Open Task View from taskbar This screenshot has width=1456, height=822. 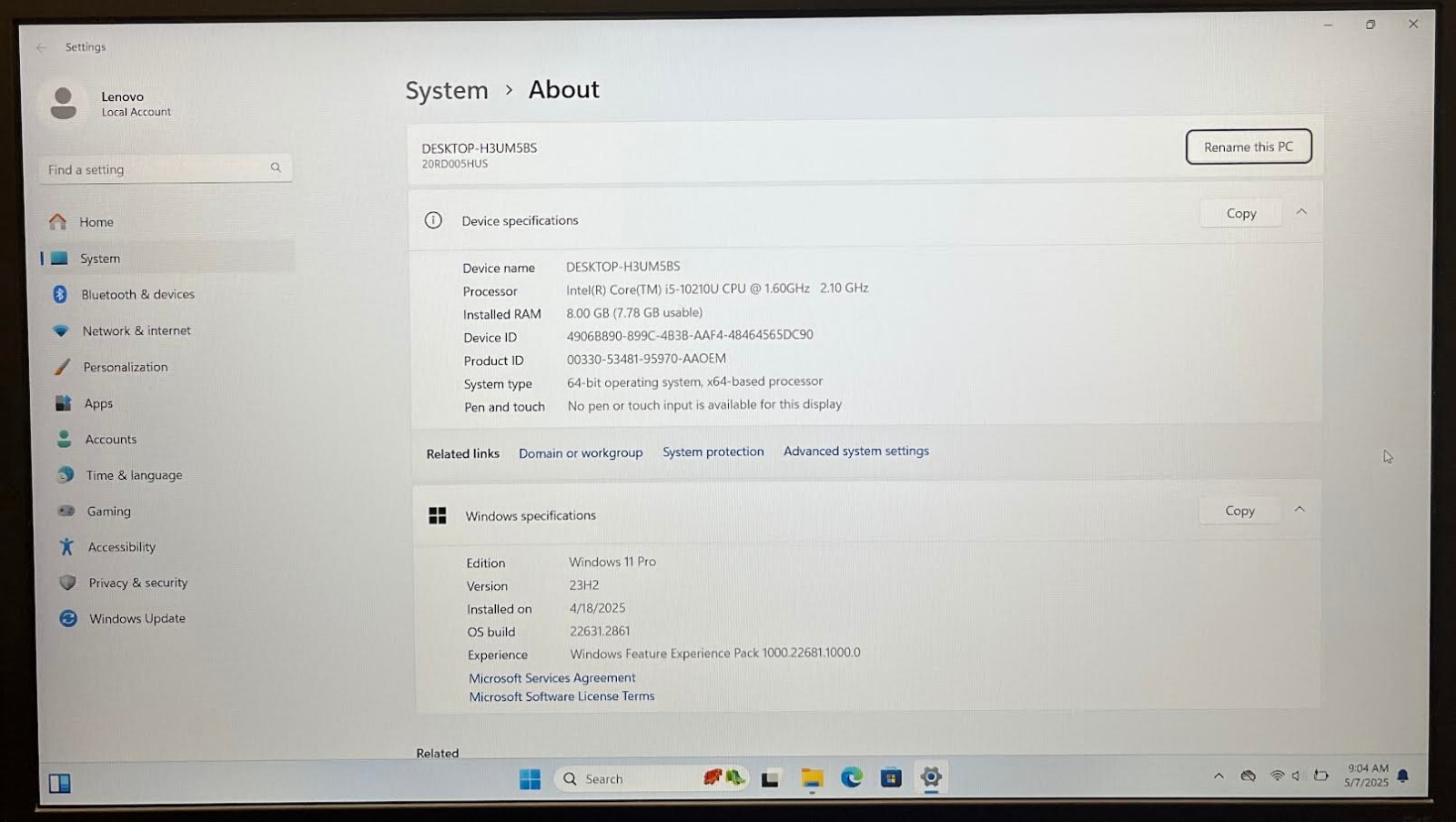point(771,779)
